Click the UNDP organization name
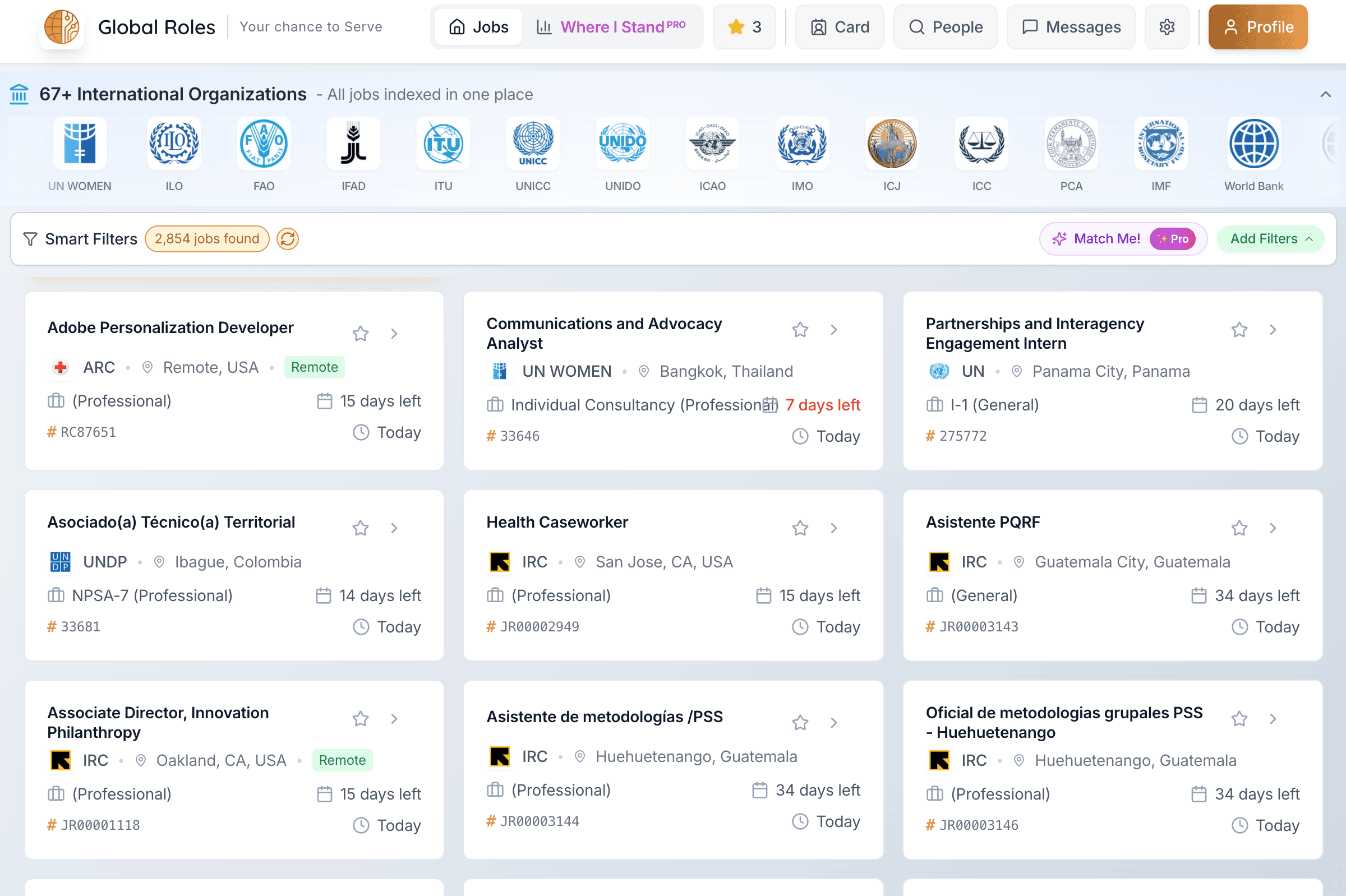Viewport: 1346px width, 896px height. pos(105,562)
